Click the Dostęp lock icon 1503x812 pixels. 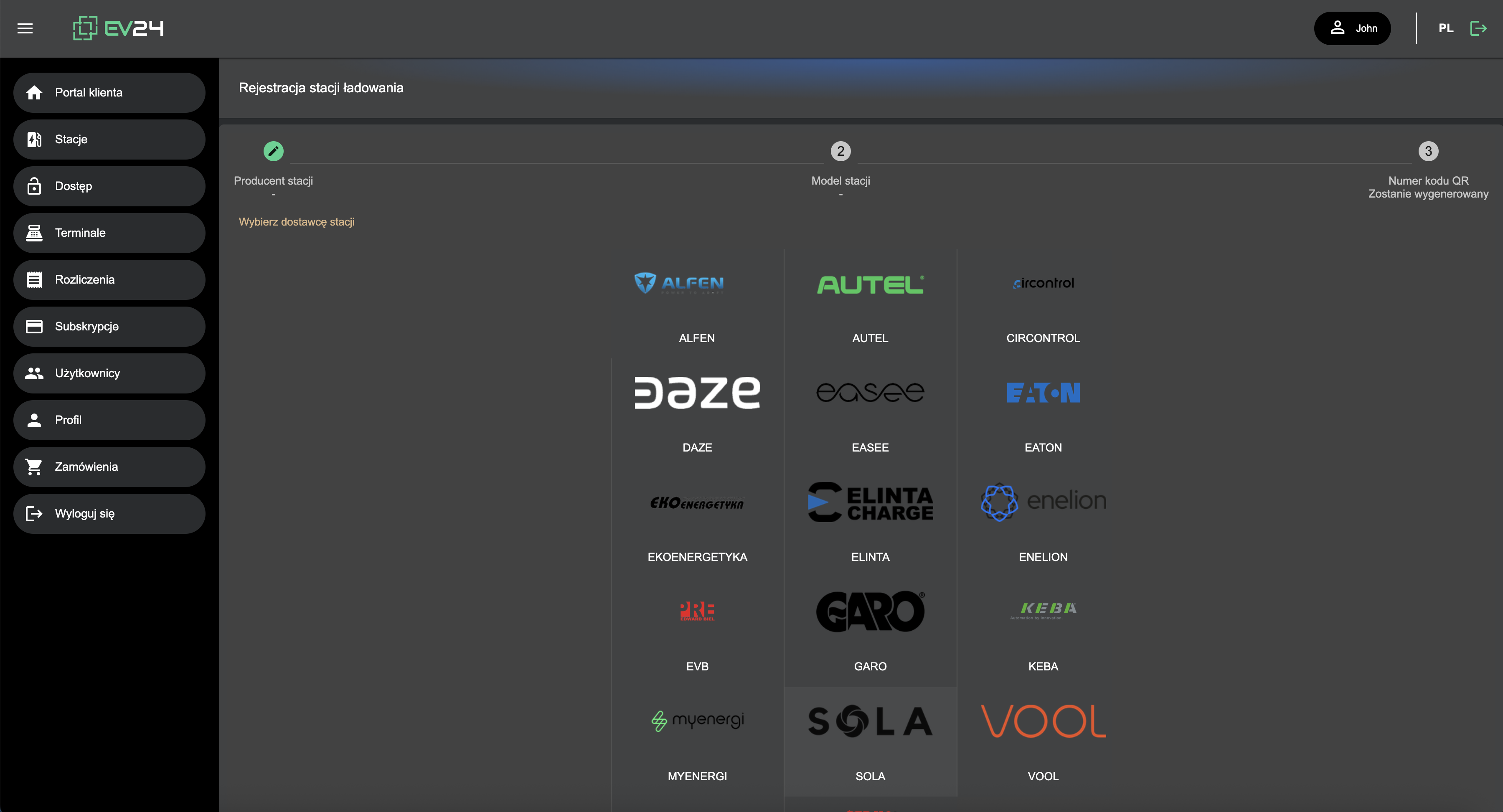point(34,186)
